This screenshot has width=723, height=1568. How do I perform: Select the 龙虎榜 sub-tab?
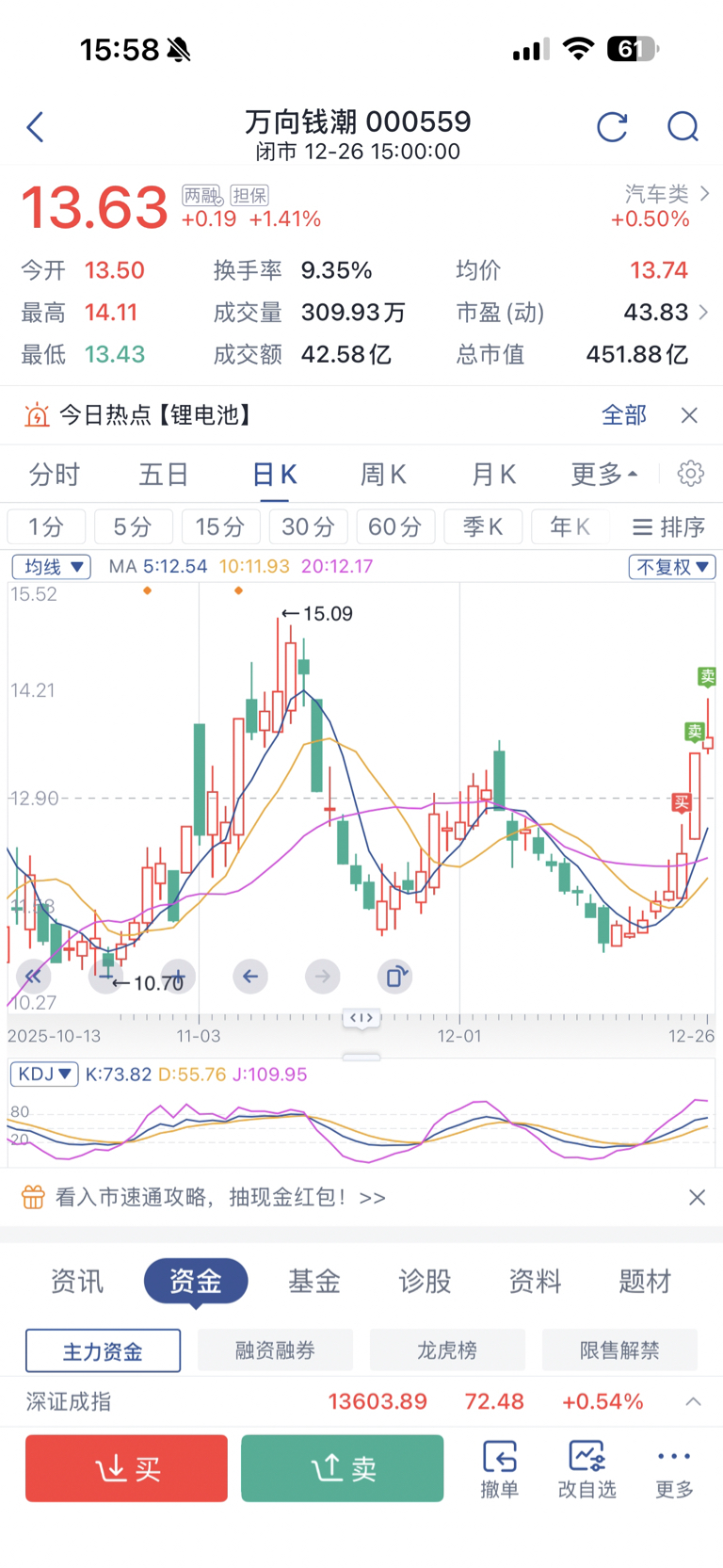447,1350
